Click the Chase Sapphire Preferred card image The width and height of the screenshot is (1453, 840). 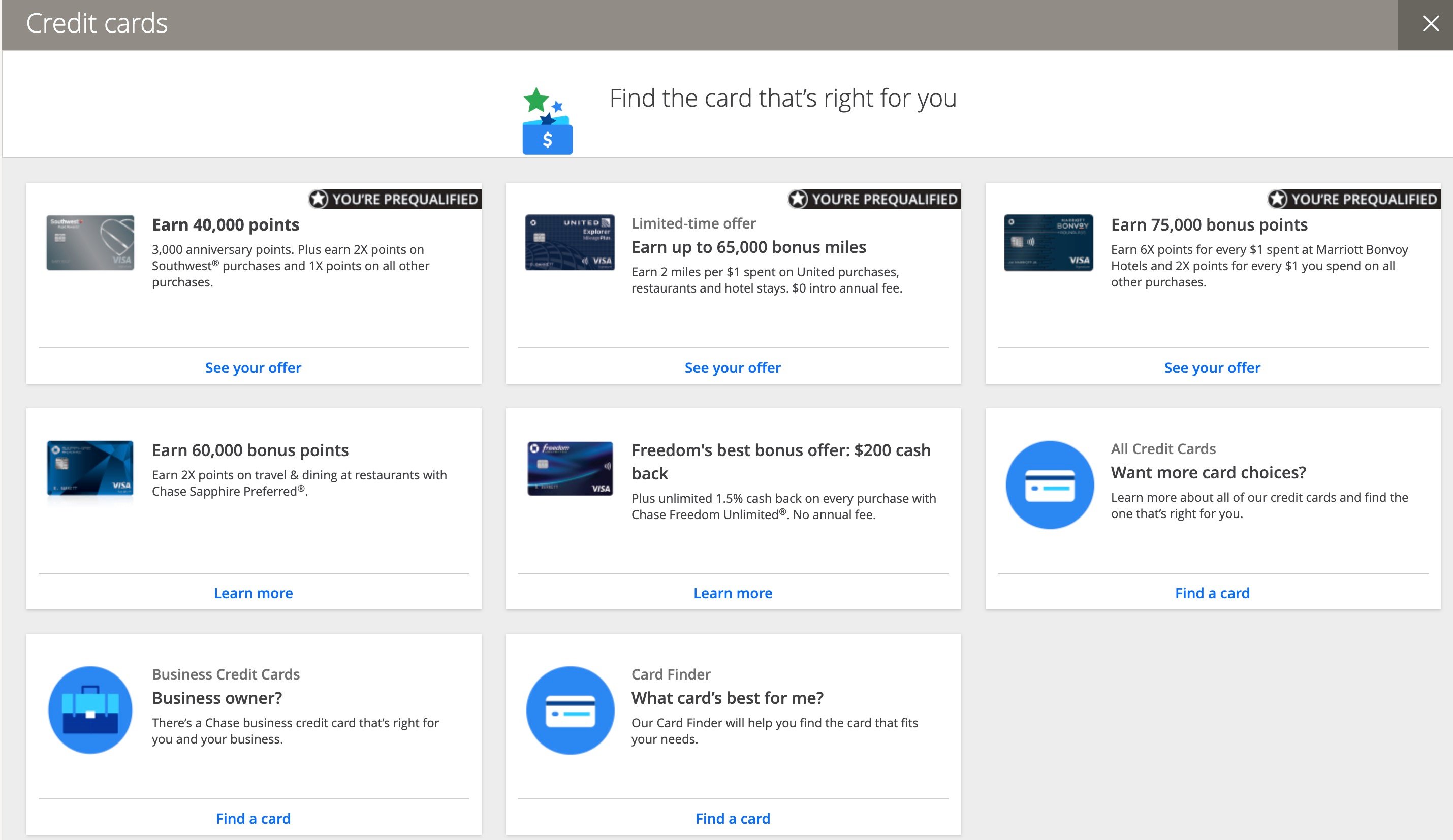pyautogui.click(x=90, y=468)
